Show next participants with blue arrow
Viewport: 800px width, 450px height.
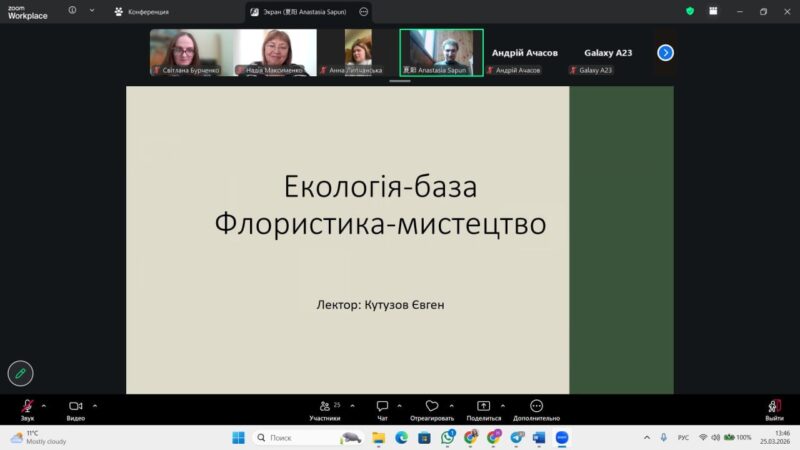tap(665, 52)
